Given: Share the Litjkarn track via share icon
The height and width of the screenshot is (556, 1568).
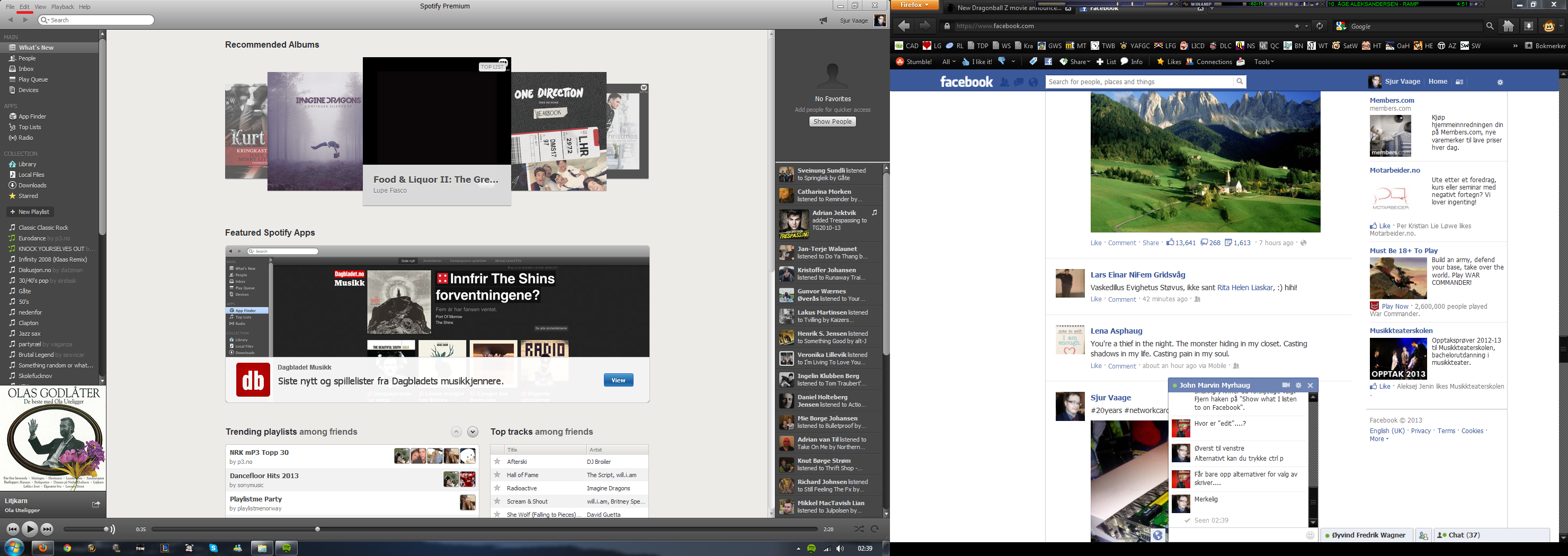Looking at the screenshot, I should click(95, 504).
